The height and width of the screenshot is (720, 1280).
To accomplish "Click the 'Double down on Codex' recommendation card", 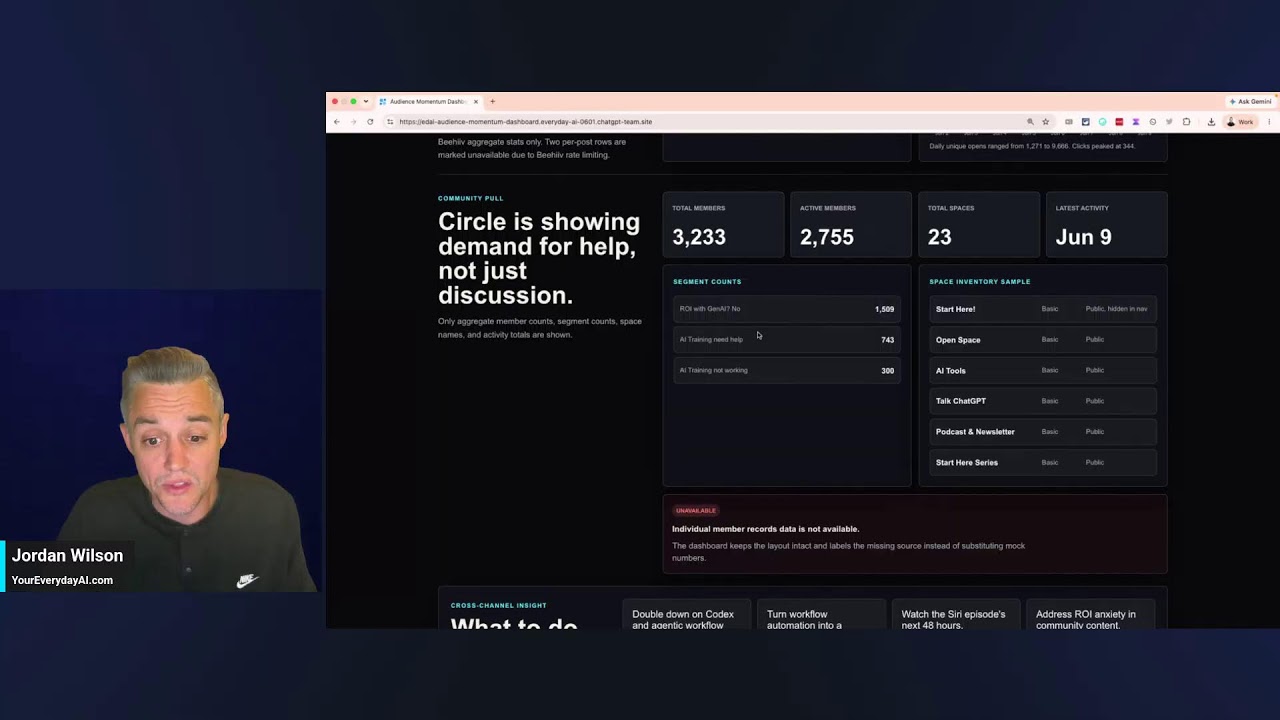I will tap(689, 616).
